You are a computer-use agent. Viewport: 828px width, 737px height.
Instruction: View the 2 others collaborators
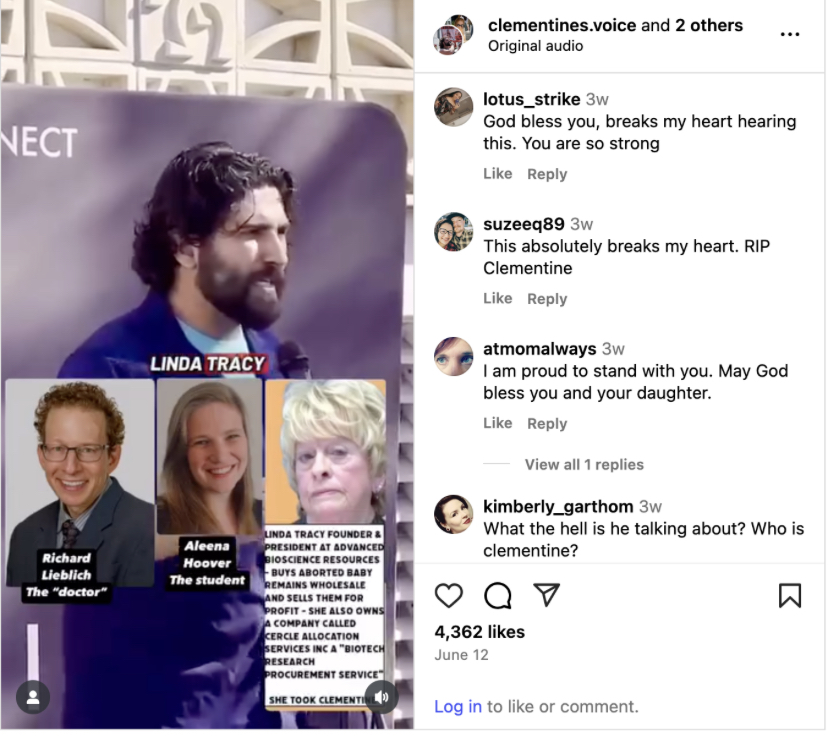(x=709, y=25)
